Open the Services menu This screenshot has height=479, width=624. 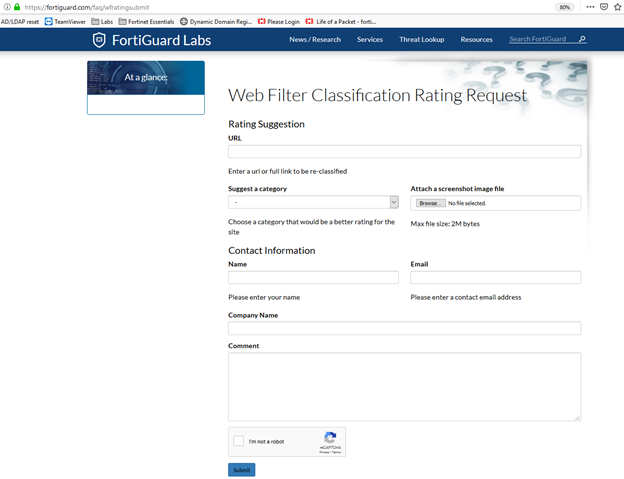click(x=370, y=39)
